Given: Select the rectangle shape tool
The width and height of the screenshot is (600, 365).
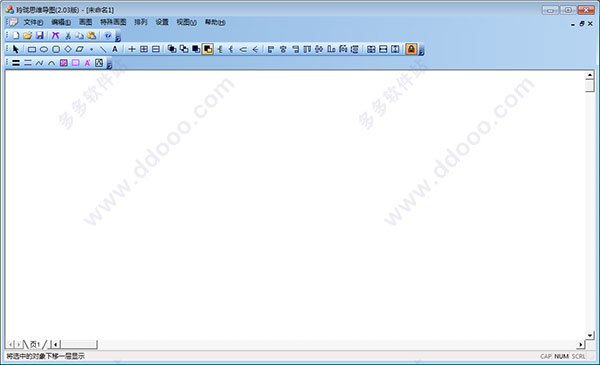Looking at the screenshot, I should pos(32,49).
